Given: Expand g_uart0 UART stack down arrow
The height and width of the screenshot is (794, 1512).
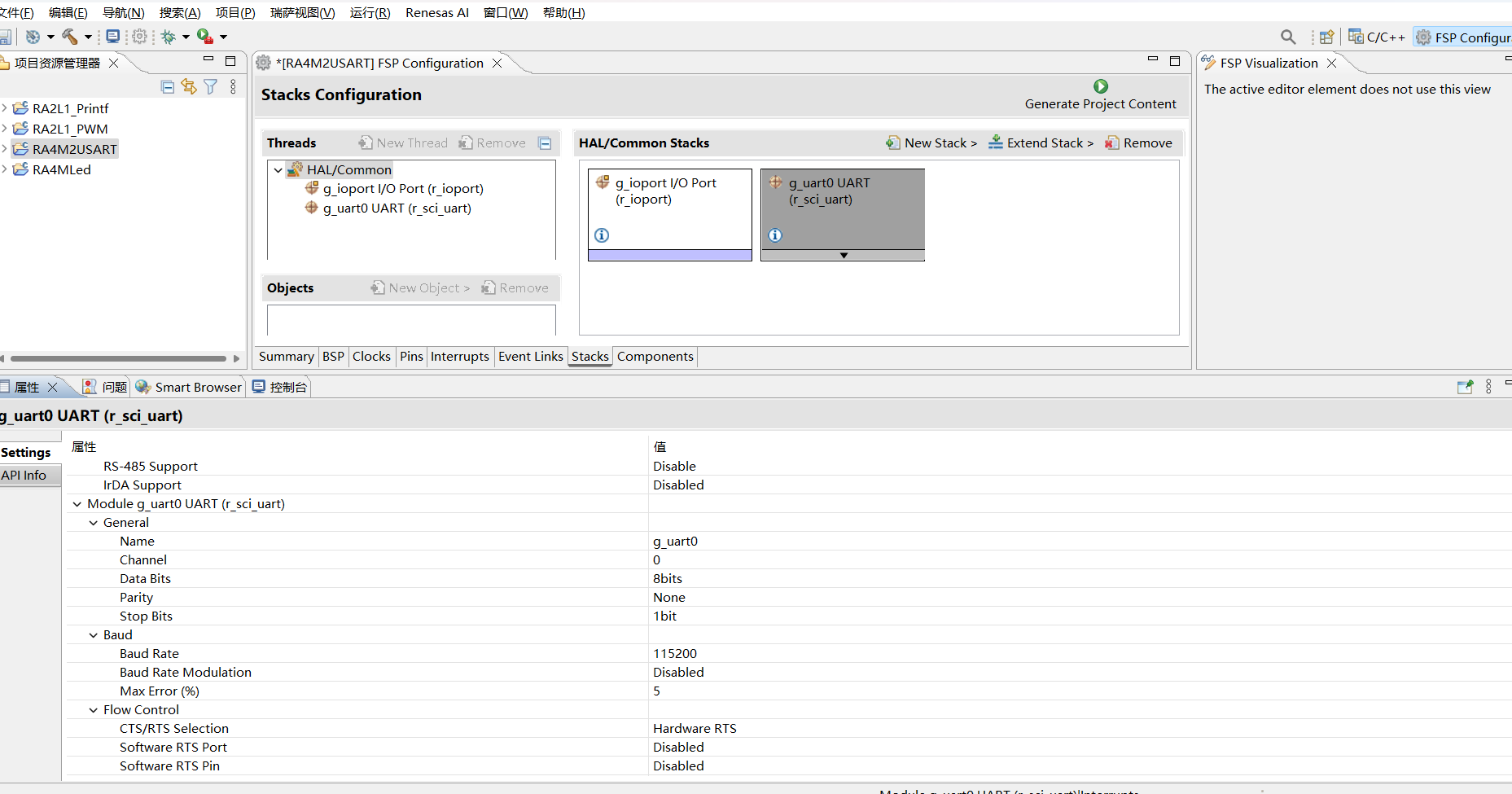Looking at the screenshot, I should point(844,256).
